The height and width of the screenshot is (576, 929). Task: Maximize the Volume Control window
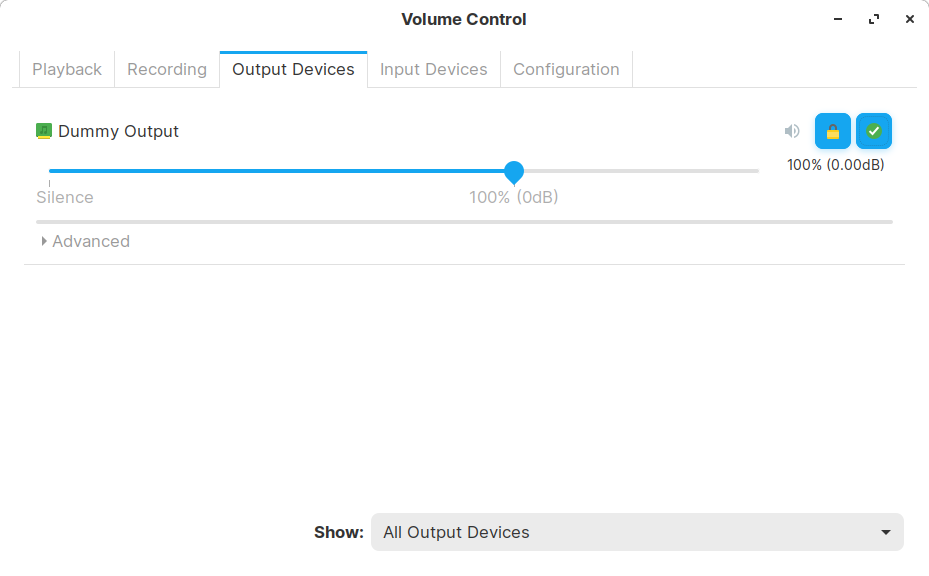click(x=874, y=19)
